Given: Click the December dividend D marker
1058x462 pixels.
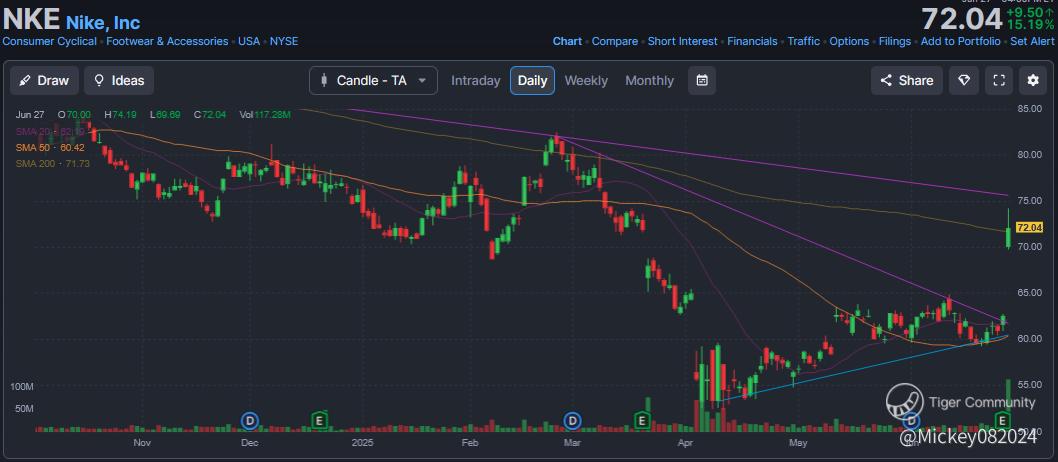Looking at the screenshot, I should (x=250, y=422).
